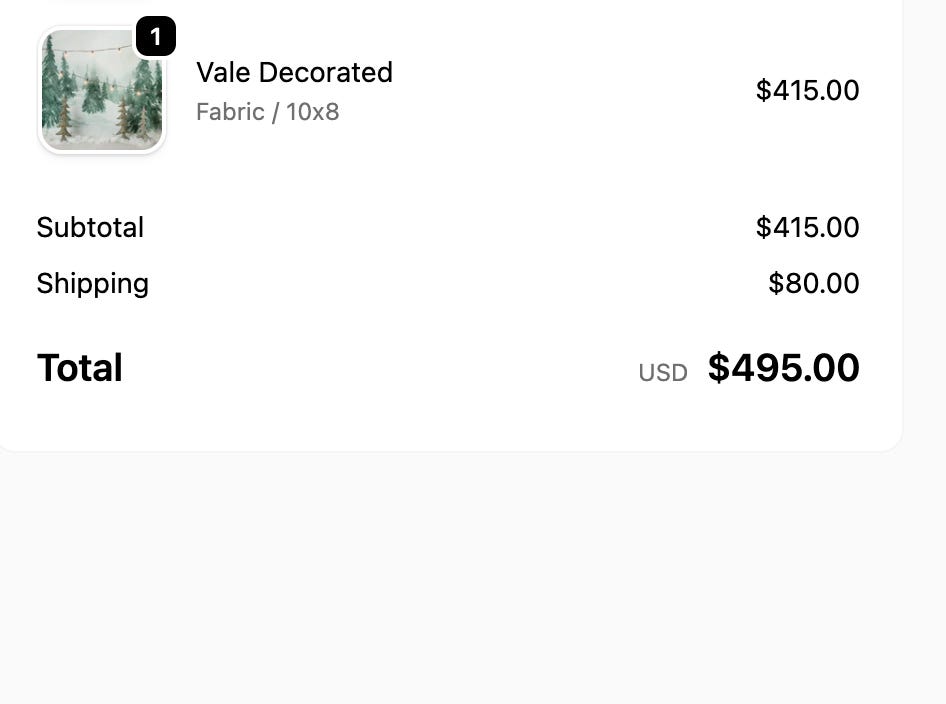Click the dollar sign of the $495.00 total
Screen dimensions: 946x704
pyautogui.click(x=719, y=368)
